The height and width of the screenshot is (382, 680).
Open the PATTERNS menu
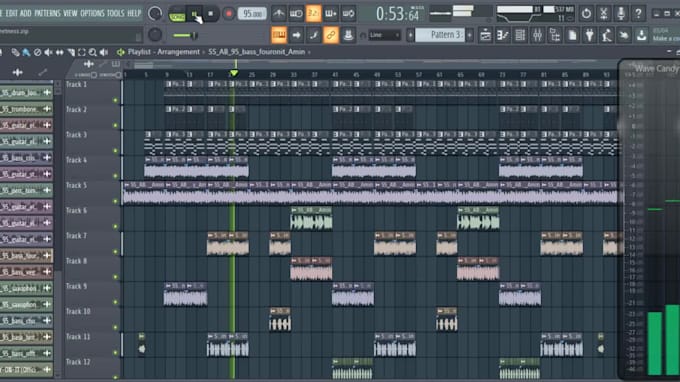pyautogui.click(x=48, y=13)
